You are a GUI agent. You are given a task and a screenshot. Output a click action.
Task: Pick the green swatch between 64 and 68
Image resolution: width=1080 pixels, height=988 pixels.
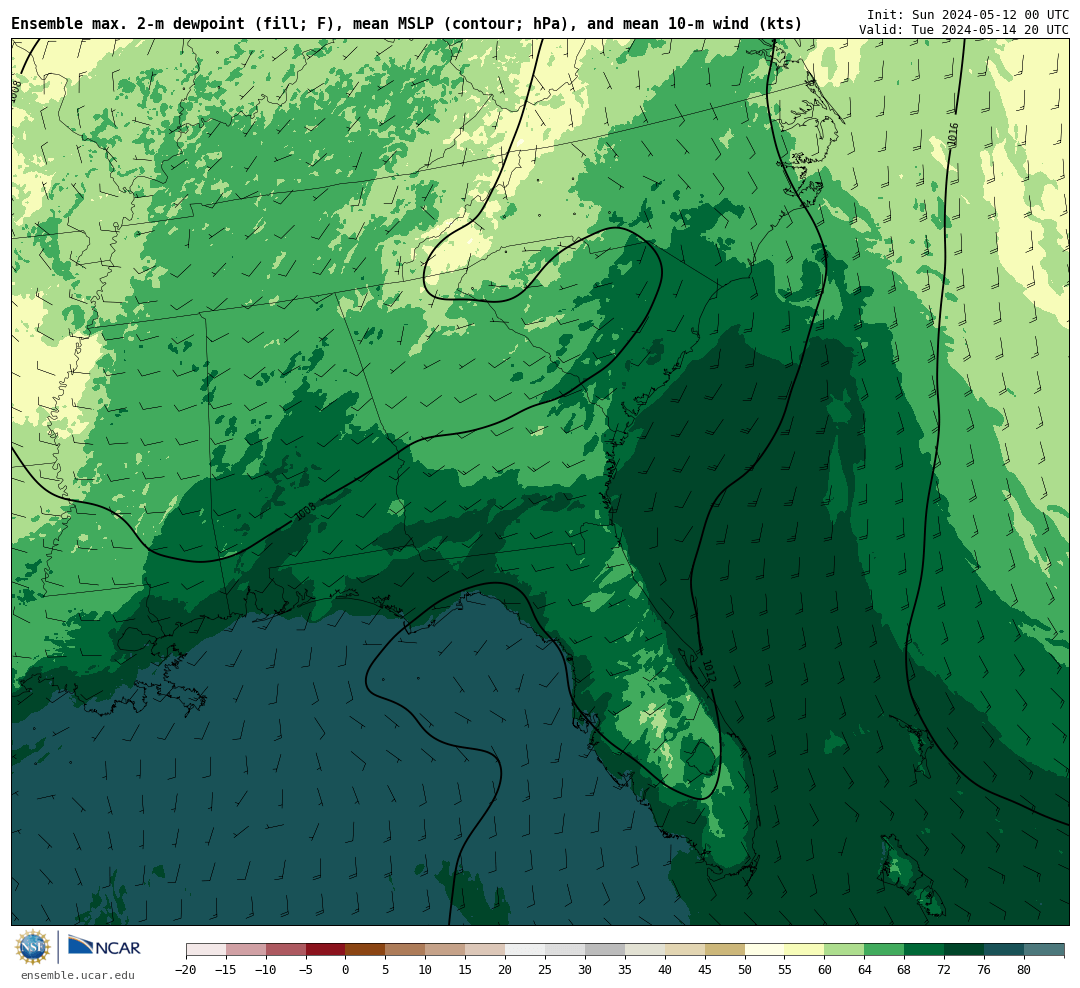pyautogui.click(x=885, y=950)
